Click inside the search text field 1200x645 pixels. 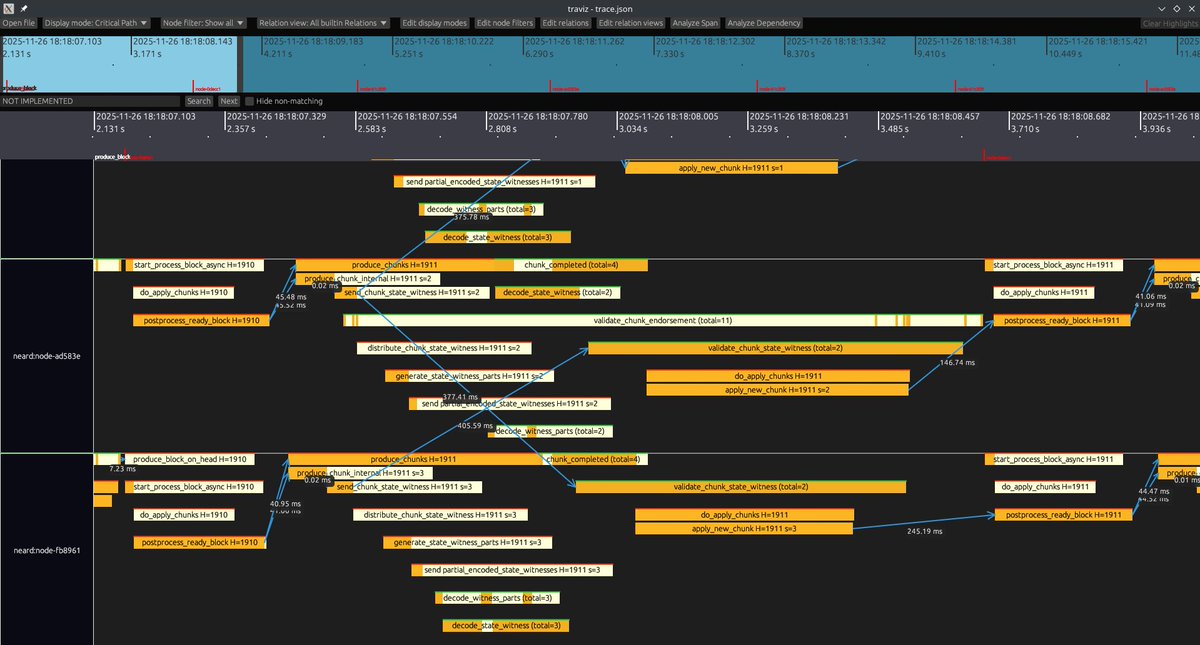[90, 101]
